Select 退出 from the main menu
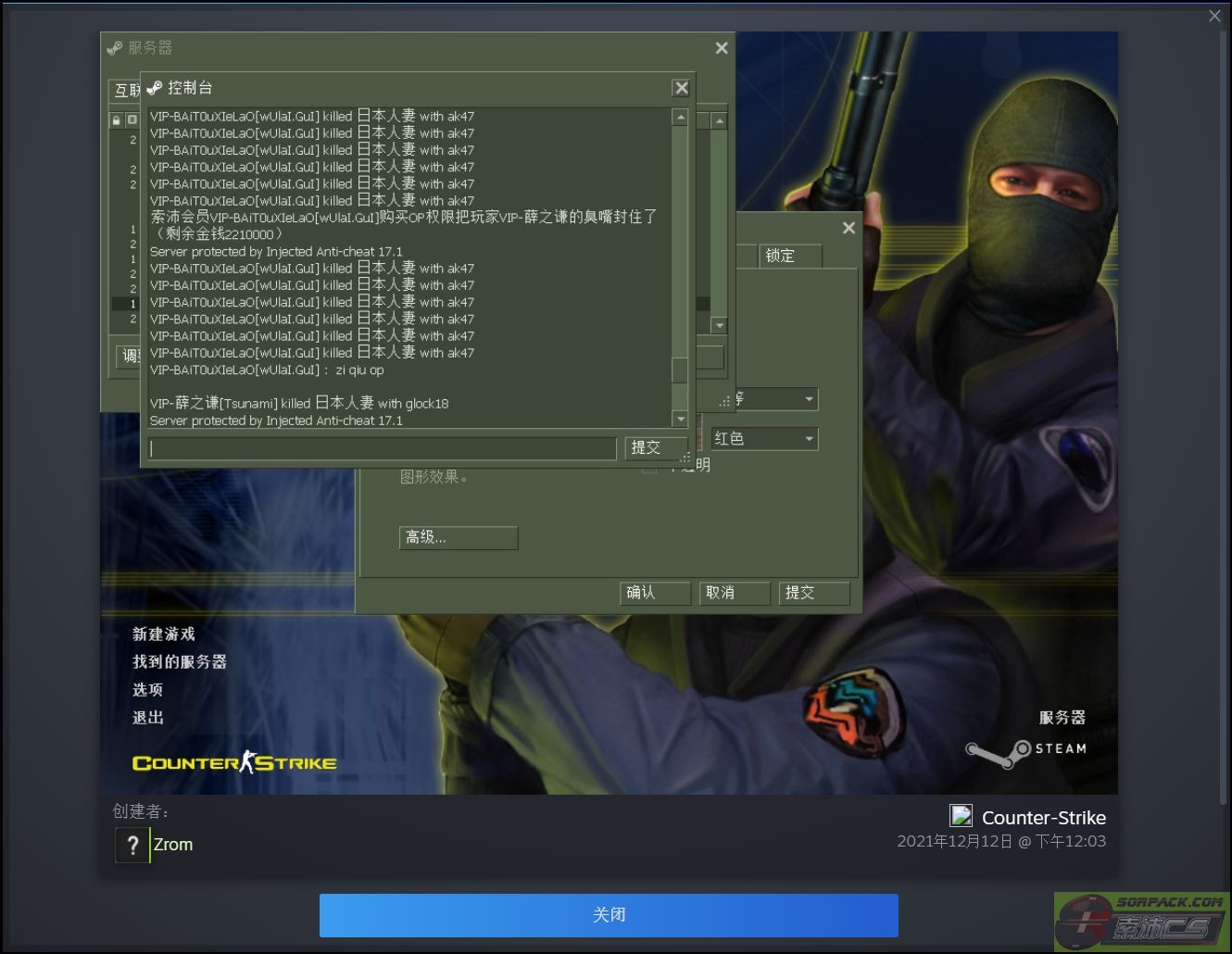This screenshot has width=1232, height=954. click(148, 718)
